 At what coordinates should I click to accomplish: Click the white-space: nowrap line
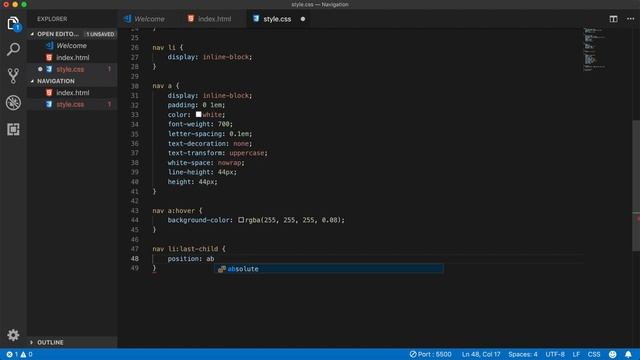tap(206, 162)
